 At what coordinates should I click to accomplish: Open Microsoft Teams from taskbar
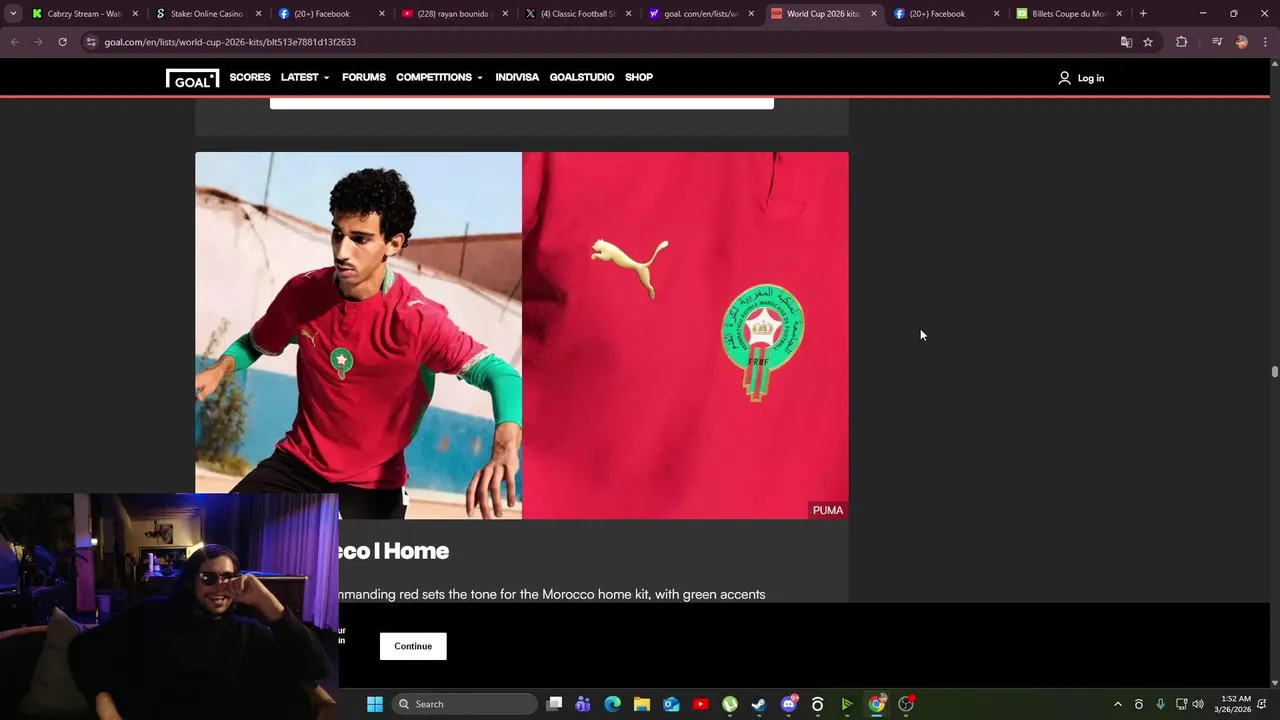[x=584, y=704]
